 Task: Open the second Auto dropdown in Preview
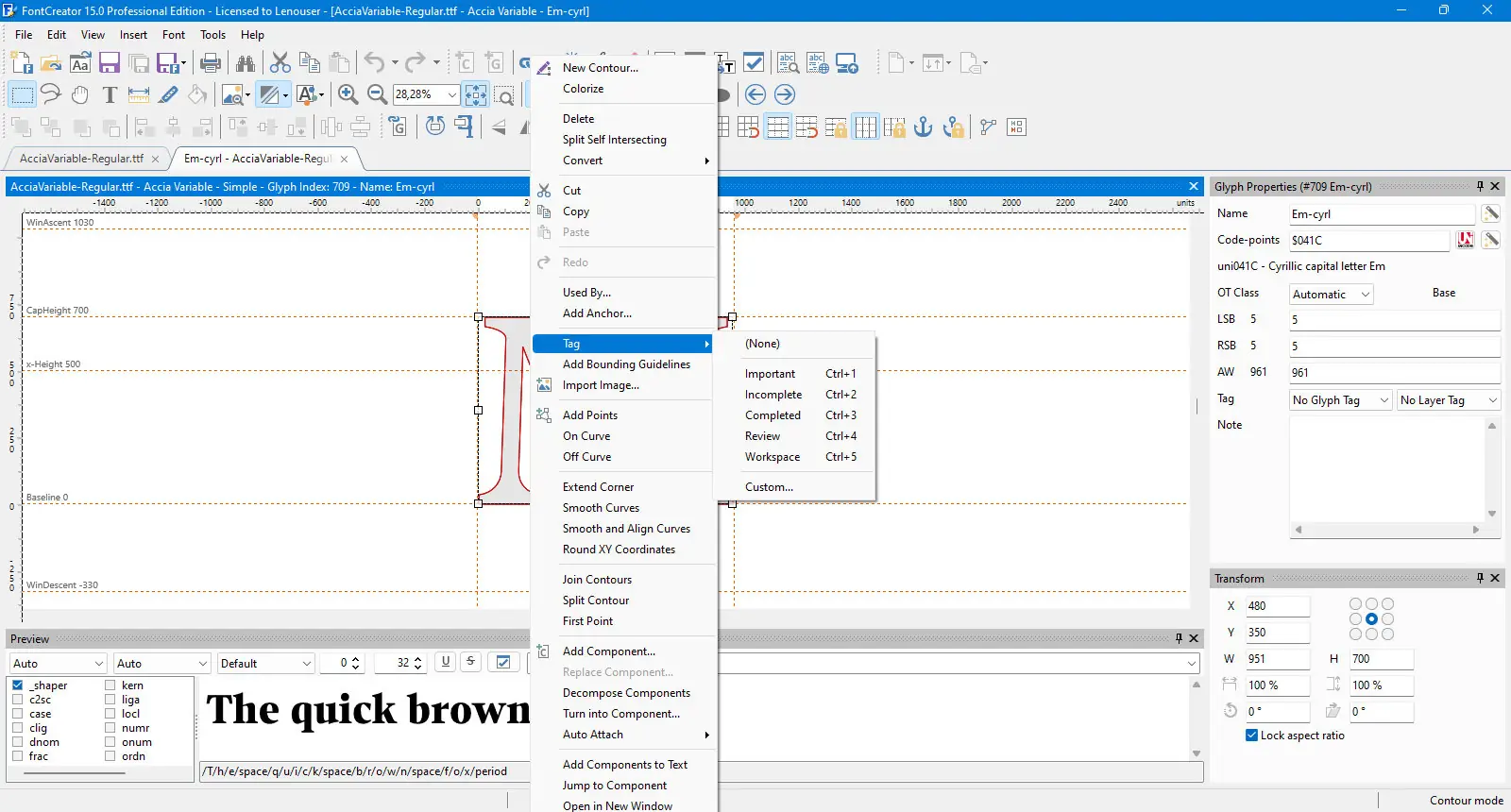[161, 664]
